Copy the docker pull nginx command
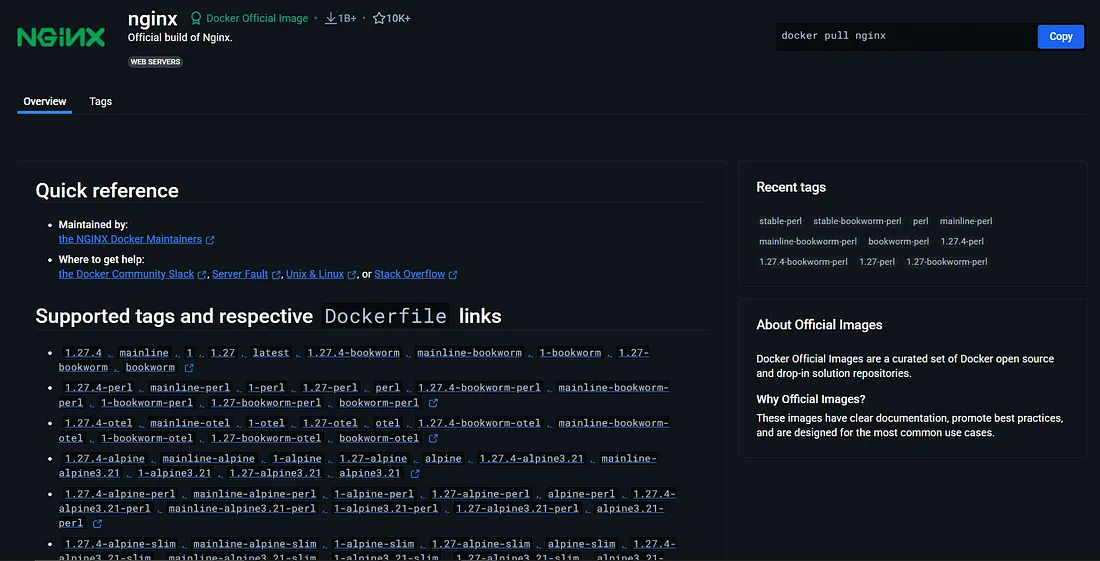The image size is (1100, 561). click(1061, 36)
